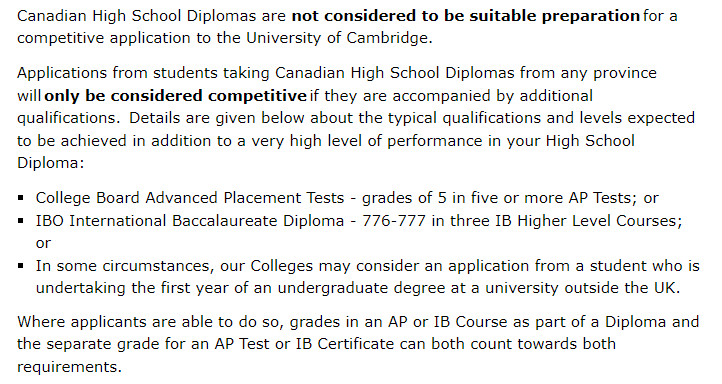Click the lone 'or' under the IBO bullet
Image resolution: width=722 pixels, height=384 pixels.
[43, 244]
